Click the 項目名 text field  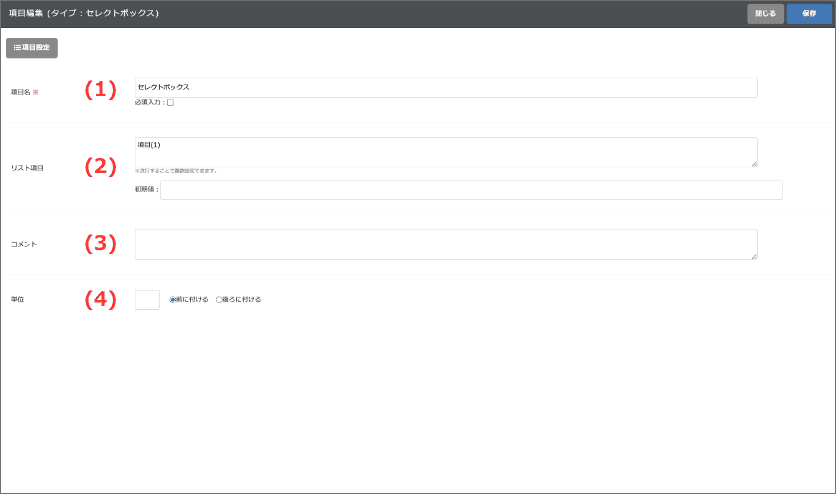445,87
